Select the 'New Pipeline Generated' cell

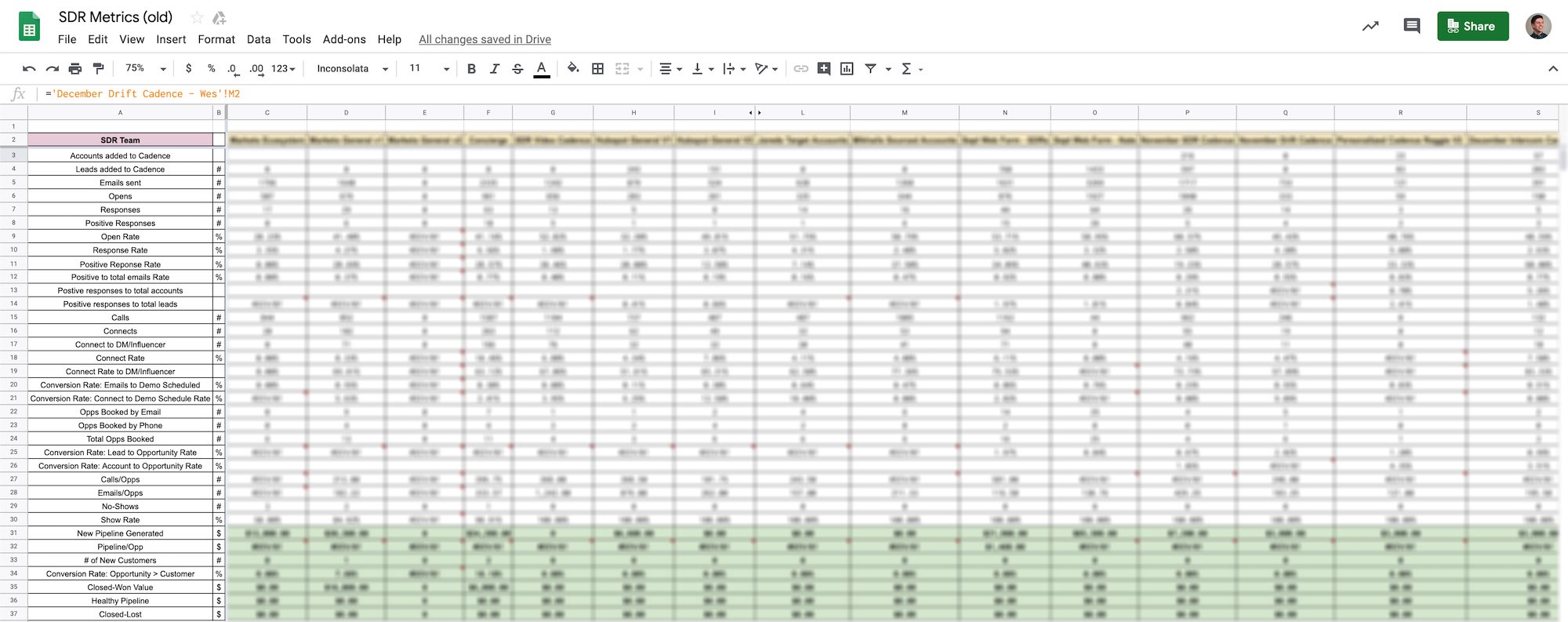120,533
